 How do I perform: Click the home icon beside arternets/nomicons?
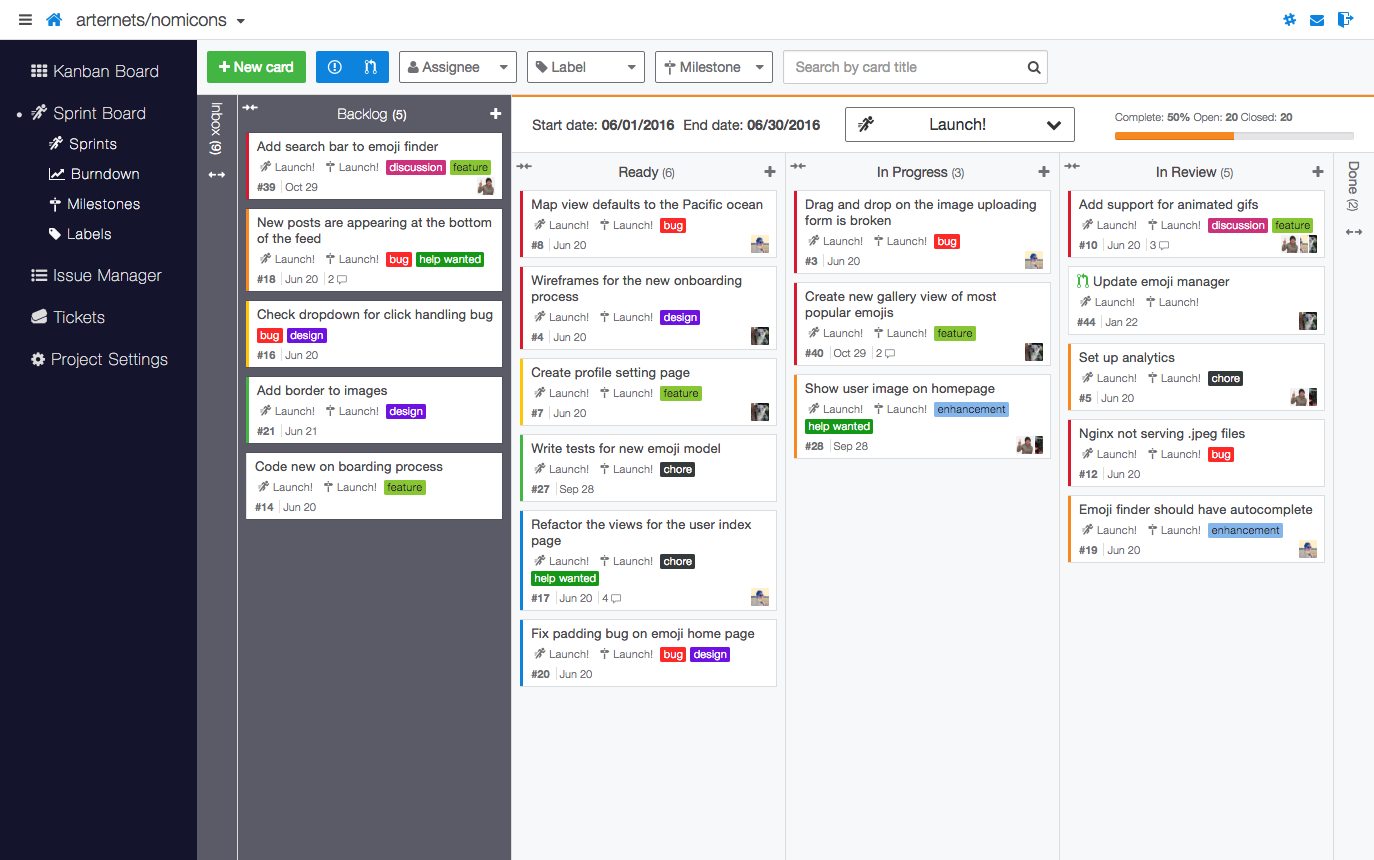54,20
